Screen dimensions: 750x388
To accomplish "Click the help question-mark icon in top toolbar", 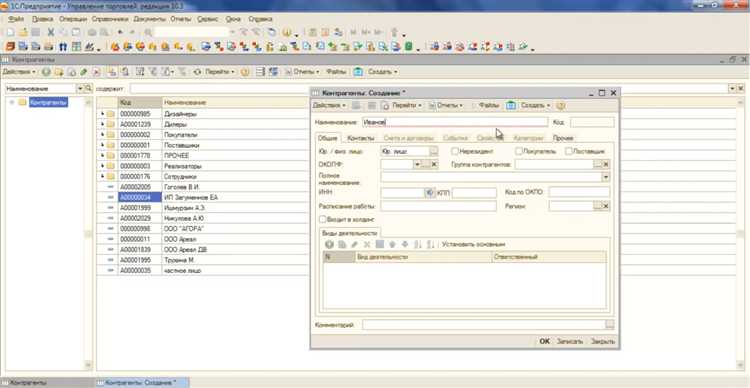I will [x=287, y=33].
